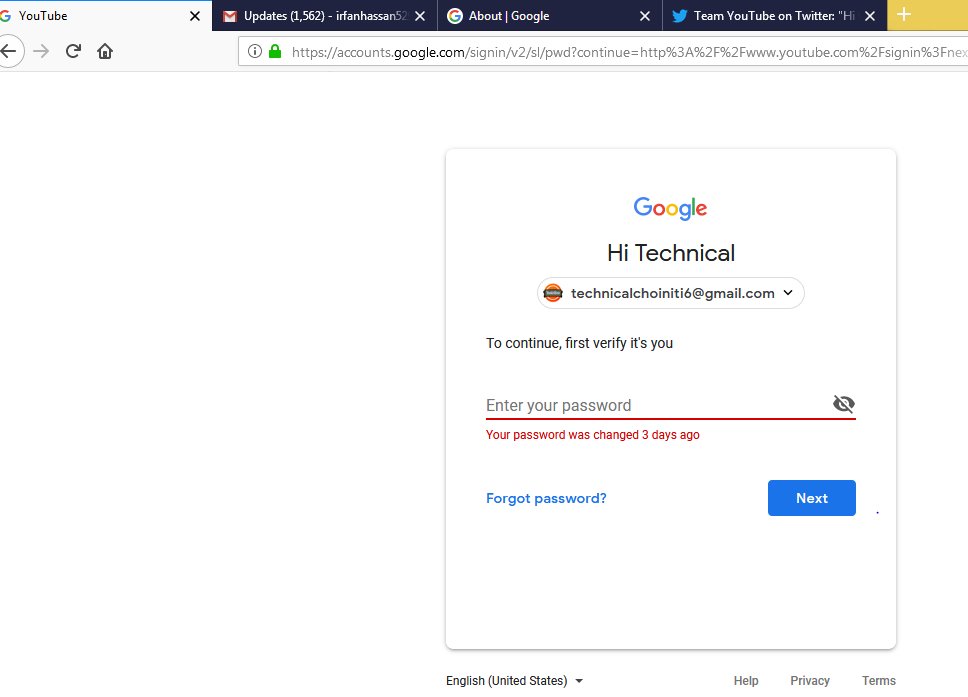Switch to Team YouTube on Twitter tab
The image size is (968, 697).
775,16
